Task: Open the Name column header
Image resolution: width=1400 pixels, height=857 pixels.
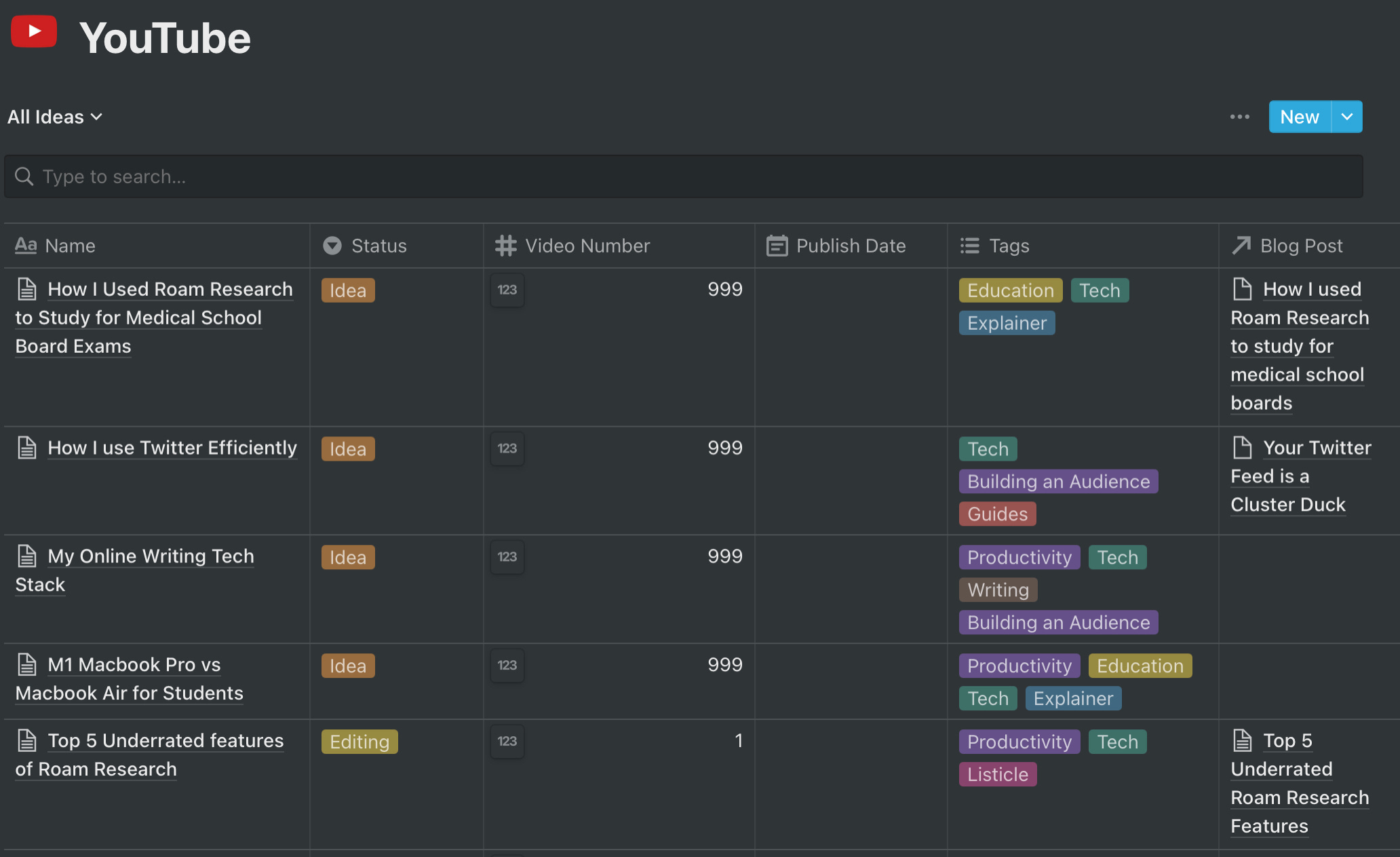Action: (x=157, y=246)
